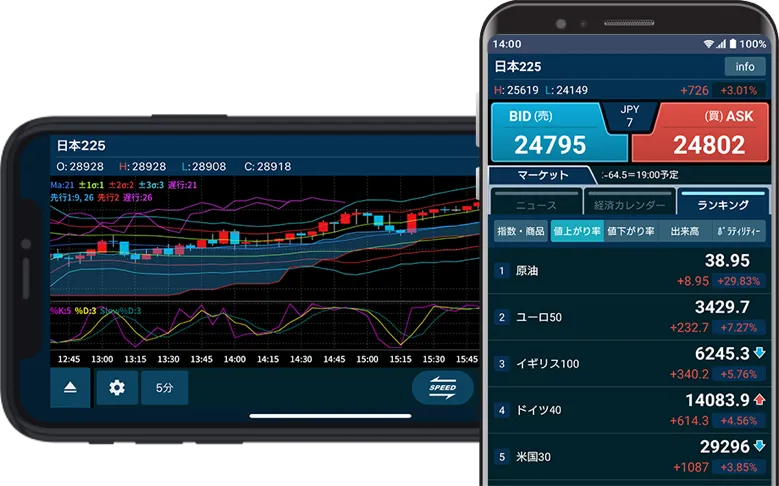
Task: Tap the red up arrow beside 14083.9
Action: coord(759,400)
